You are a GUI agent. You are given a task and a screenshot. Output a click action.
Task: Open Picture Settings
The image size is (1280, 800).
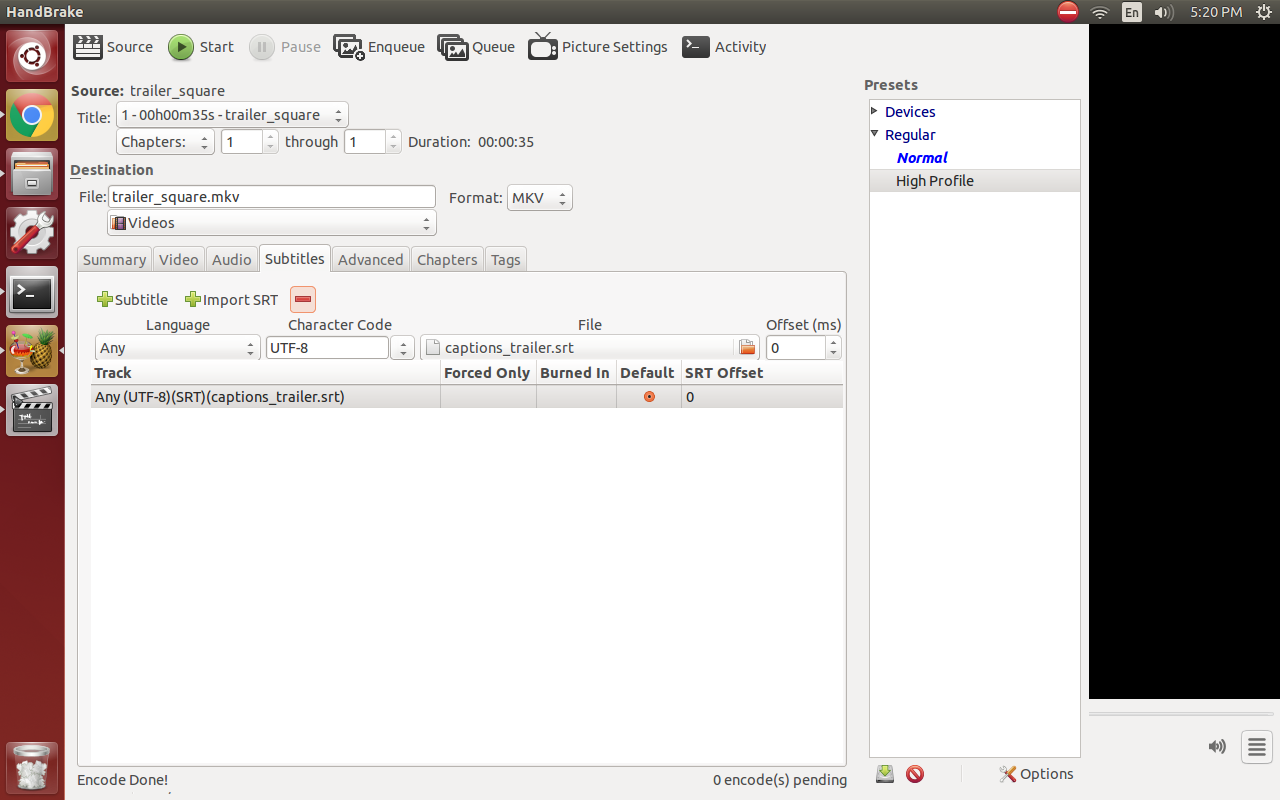(597, 46)
